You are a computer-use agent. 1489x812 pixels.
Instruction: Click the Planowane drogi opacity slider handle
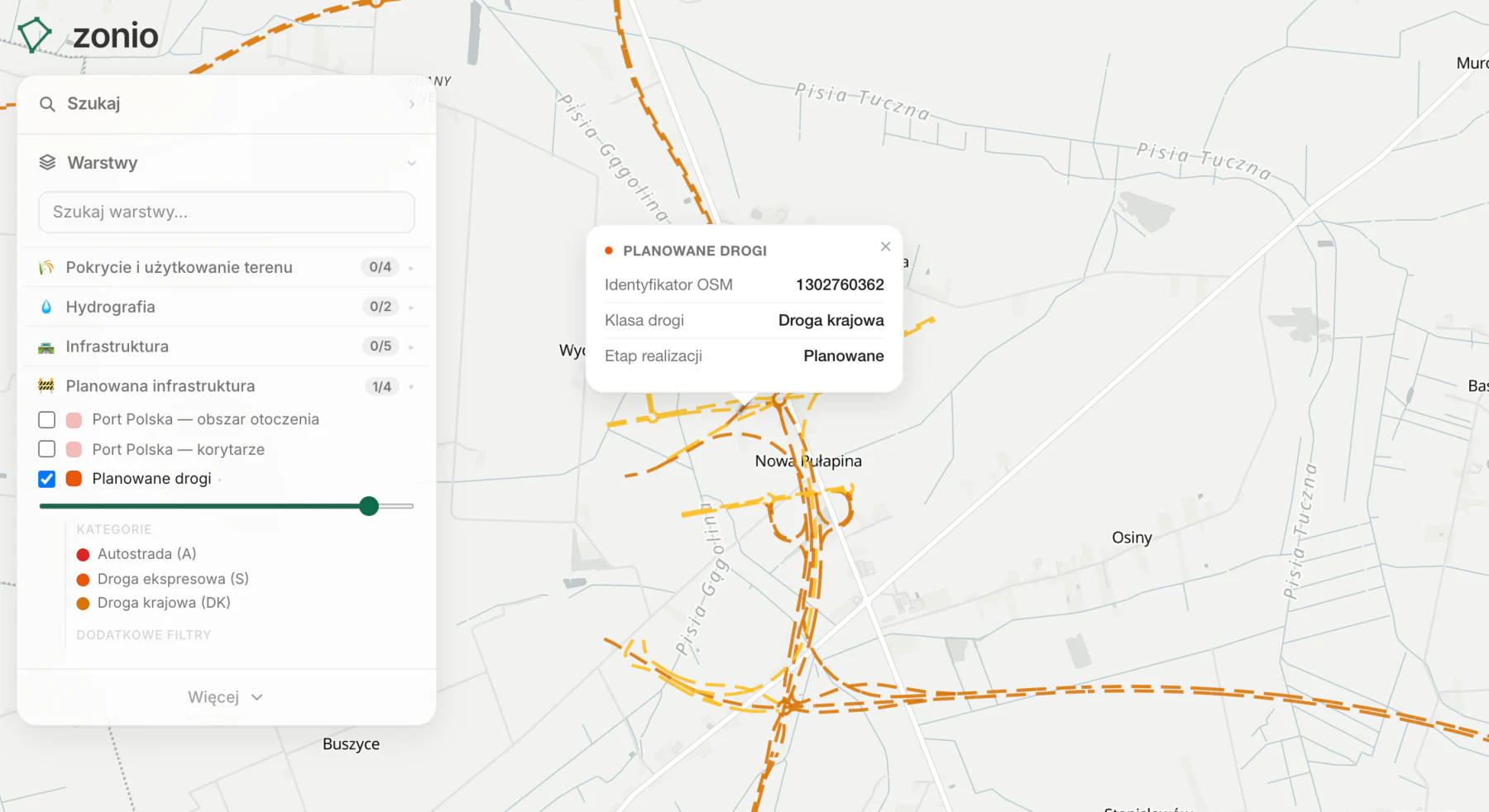[x=369, y=506]
